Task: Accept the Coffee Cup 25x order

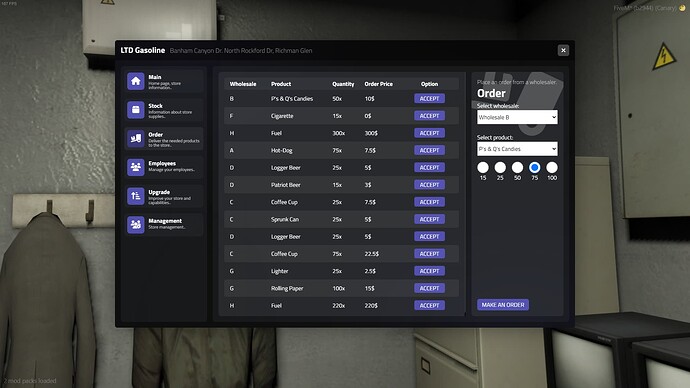Action: [429, 202]
